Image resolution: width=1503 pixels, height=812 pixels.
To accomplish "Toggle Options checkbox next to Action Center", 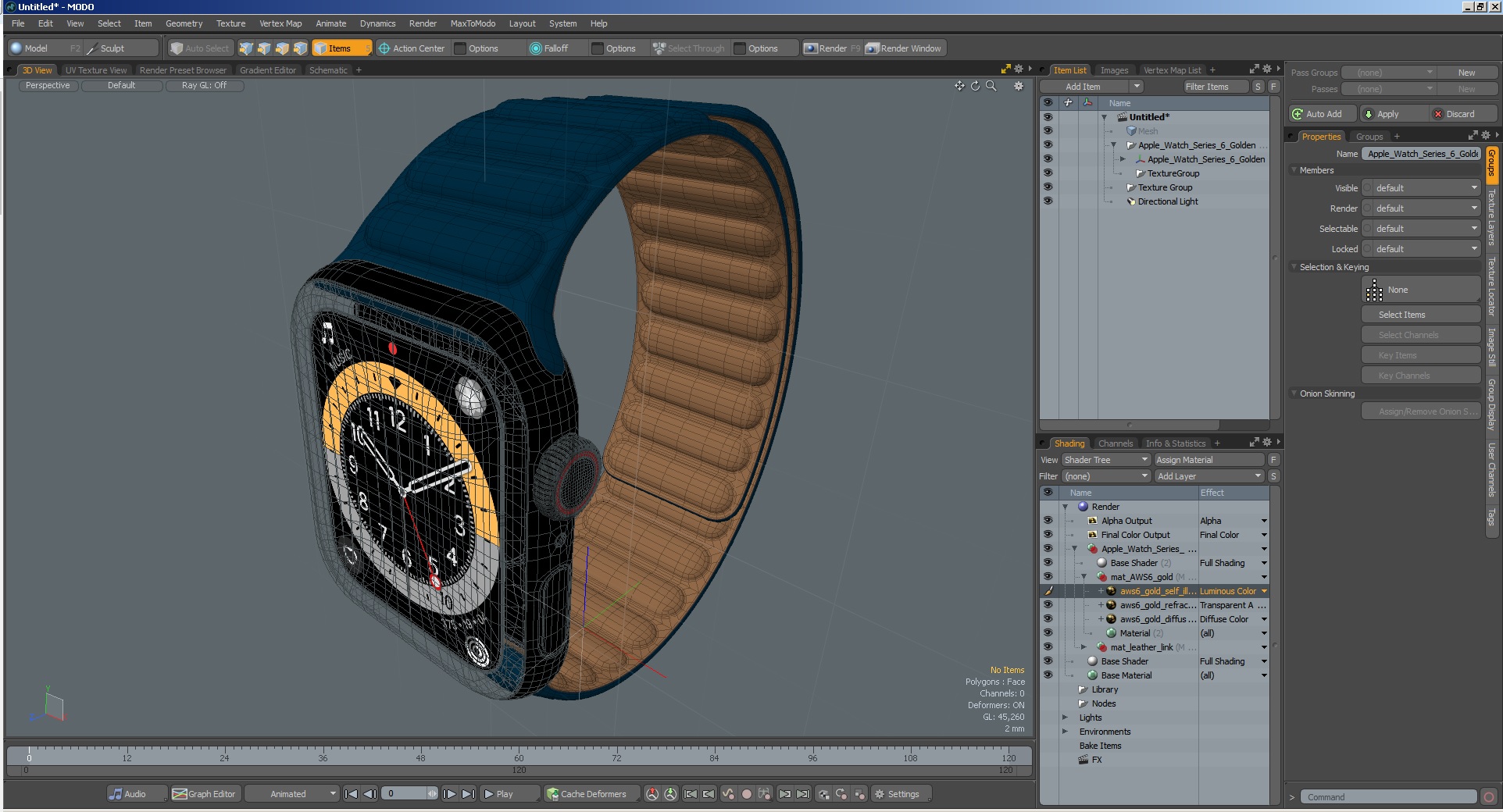I will tap(461, 48).
